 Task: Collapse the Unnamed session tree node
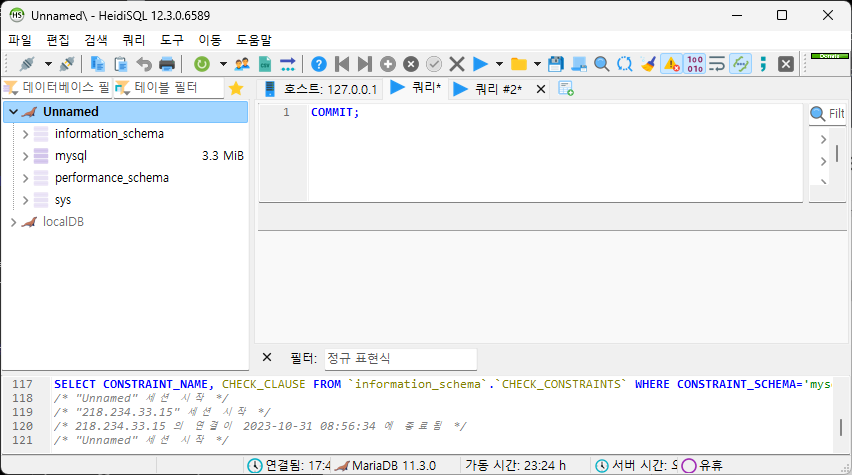click(14, 111)
